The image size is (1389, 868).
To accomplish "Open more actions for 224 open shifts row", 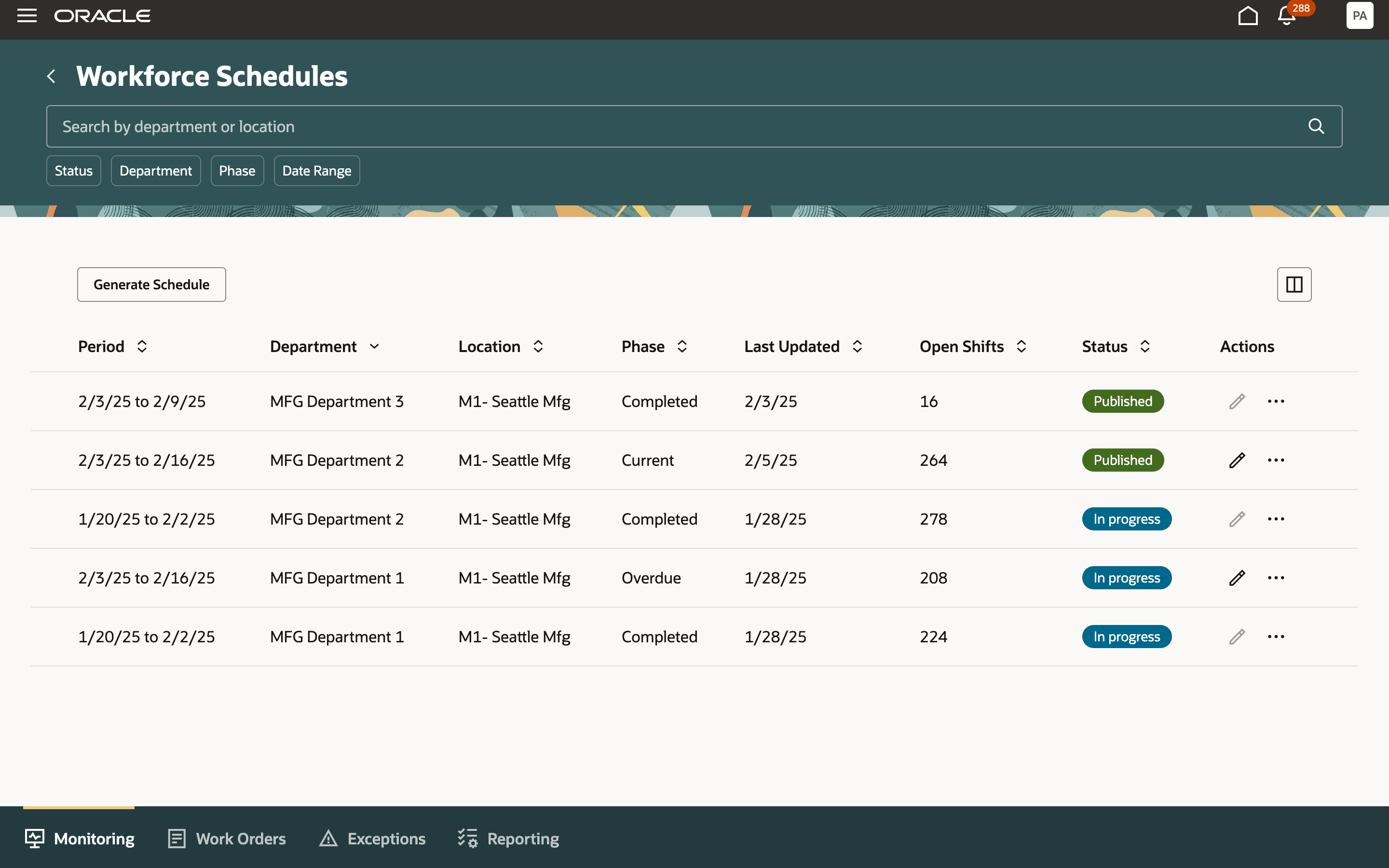I will (1275, 637).
